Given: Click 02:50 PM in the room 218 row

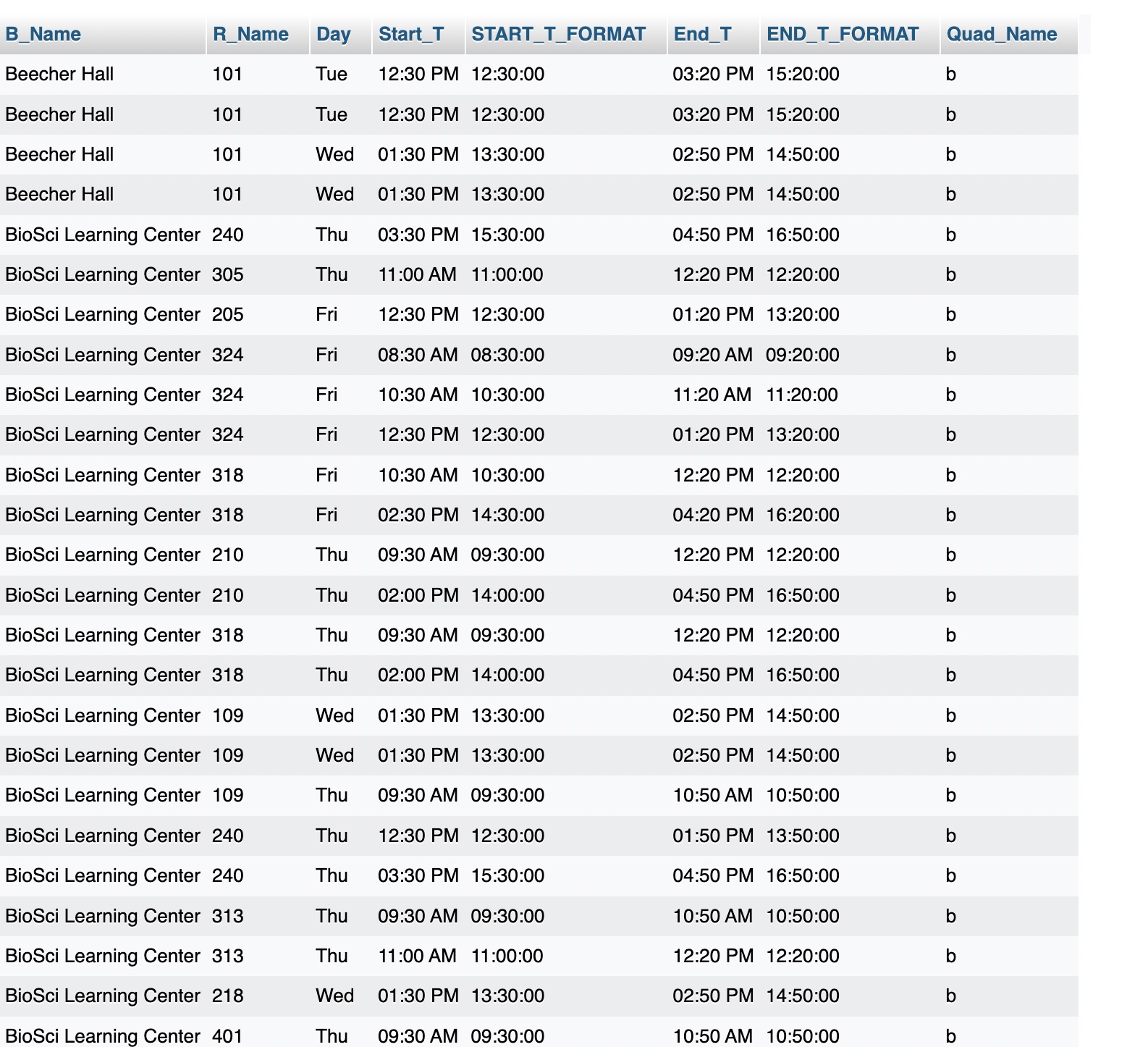Looking at the screenshot, I should [713, 996].
